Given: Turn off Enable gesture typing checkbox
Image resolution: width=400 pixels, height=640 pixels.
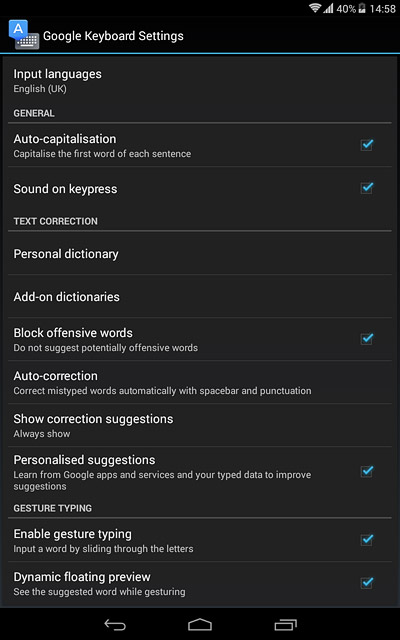Looking at the screenshot, I should point(367,540).
